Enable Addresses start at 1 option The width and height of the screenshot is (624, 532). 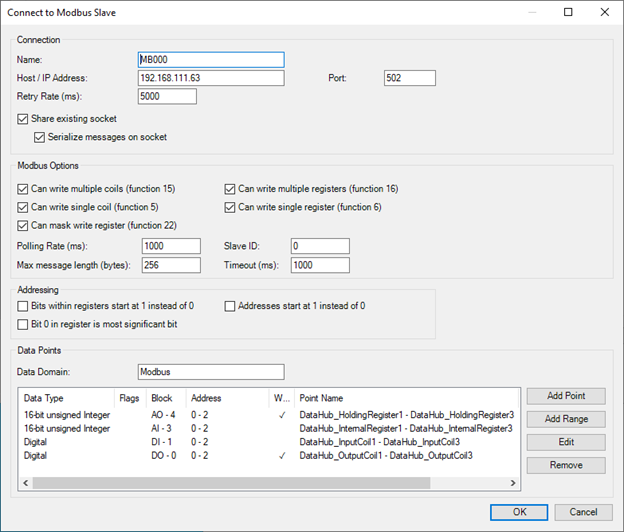(x=231, y=306)
